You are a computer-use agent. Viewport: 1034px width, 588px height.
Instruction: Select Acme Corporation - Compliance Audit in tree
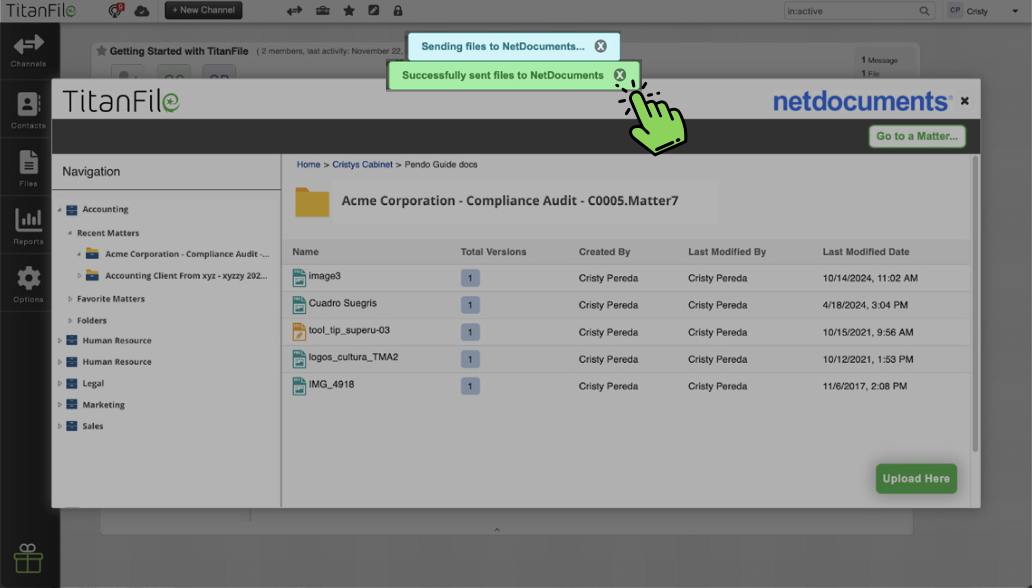pos(187,254)
